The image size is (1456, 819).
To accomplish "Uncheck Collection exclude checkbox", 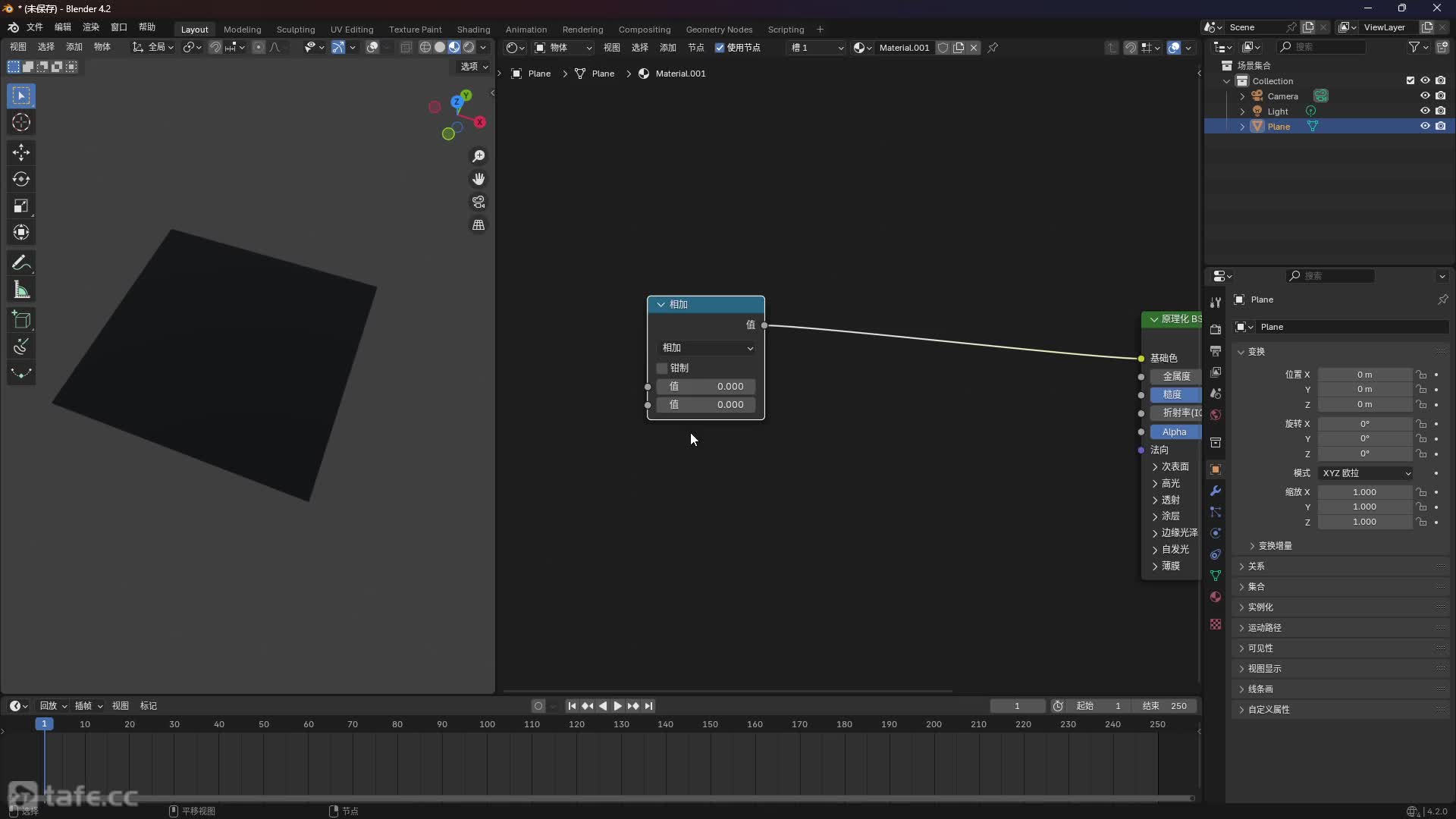I will [1410, 80].
